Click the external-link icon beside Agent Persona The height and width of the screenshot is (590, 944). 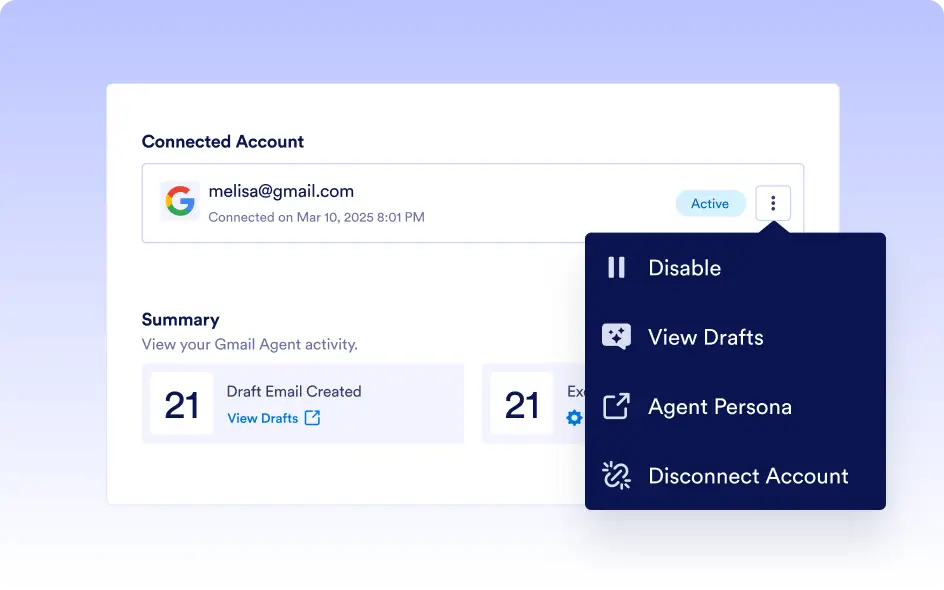[x=616, y=406]
